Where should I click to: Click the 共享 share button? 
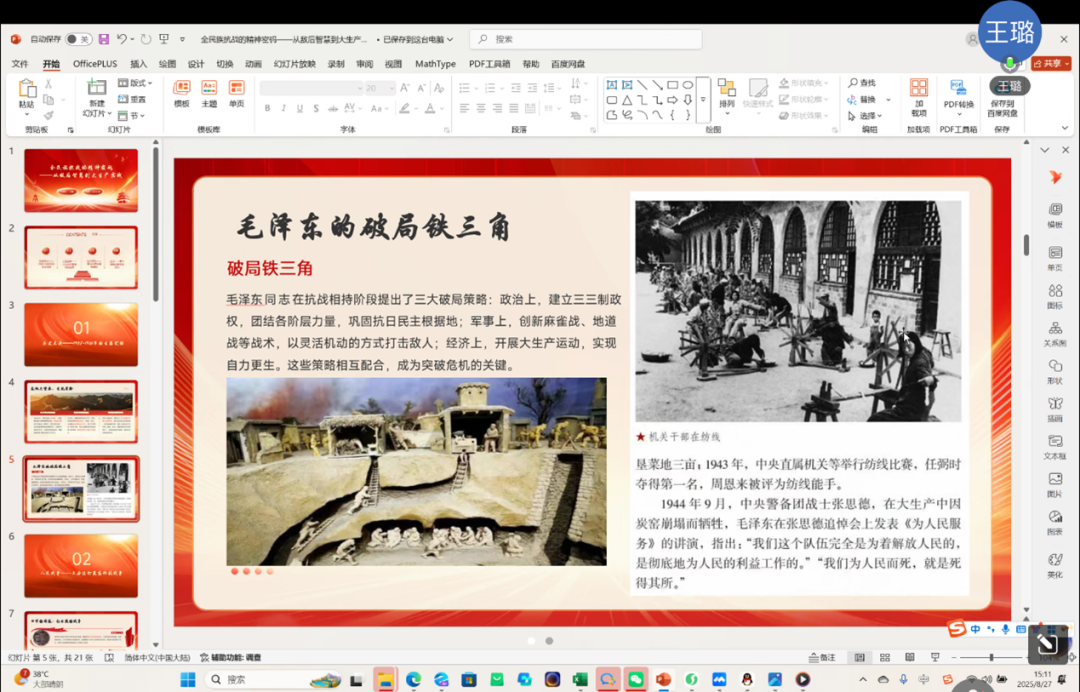click(x=1052, y=63)
